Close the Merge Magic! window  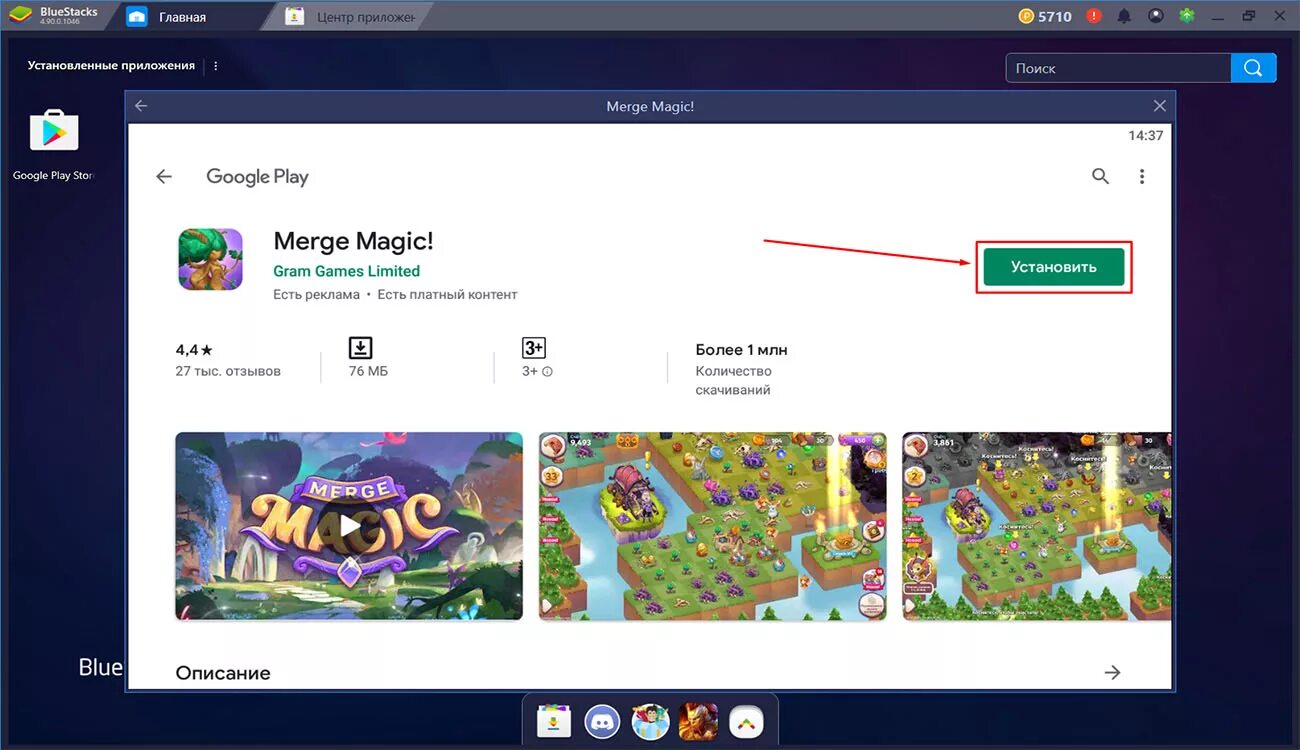pos(1159,106)
